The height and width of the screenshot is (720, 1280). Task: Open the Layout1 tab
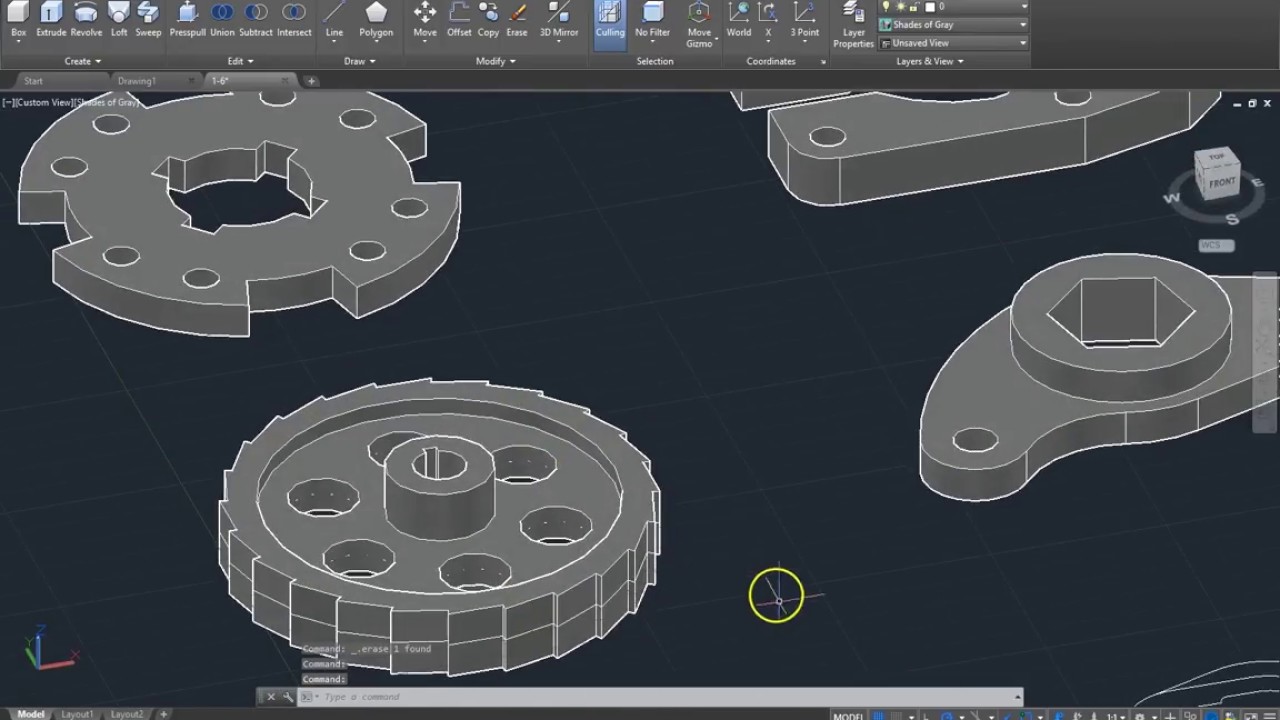point(77,714)
